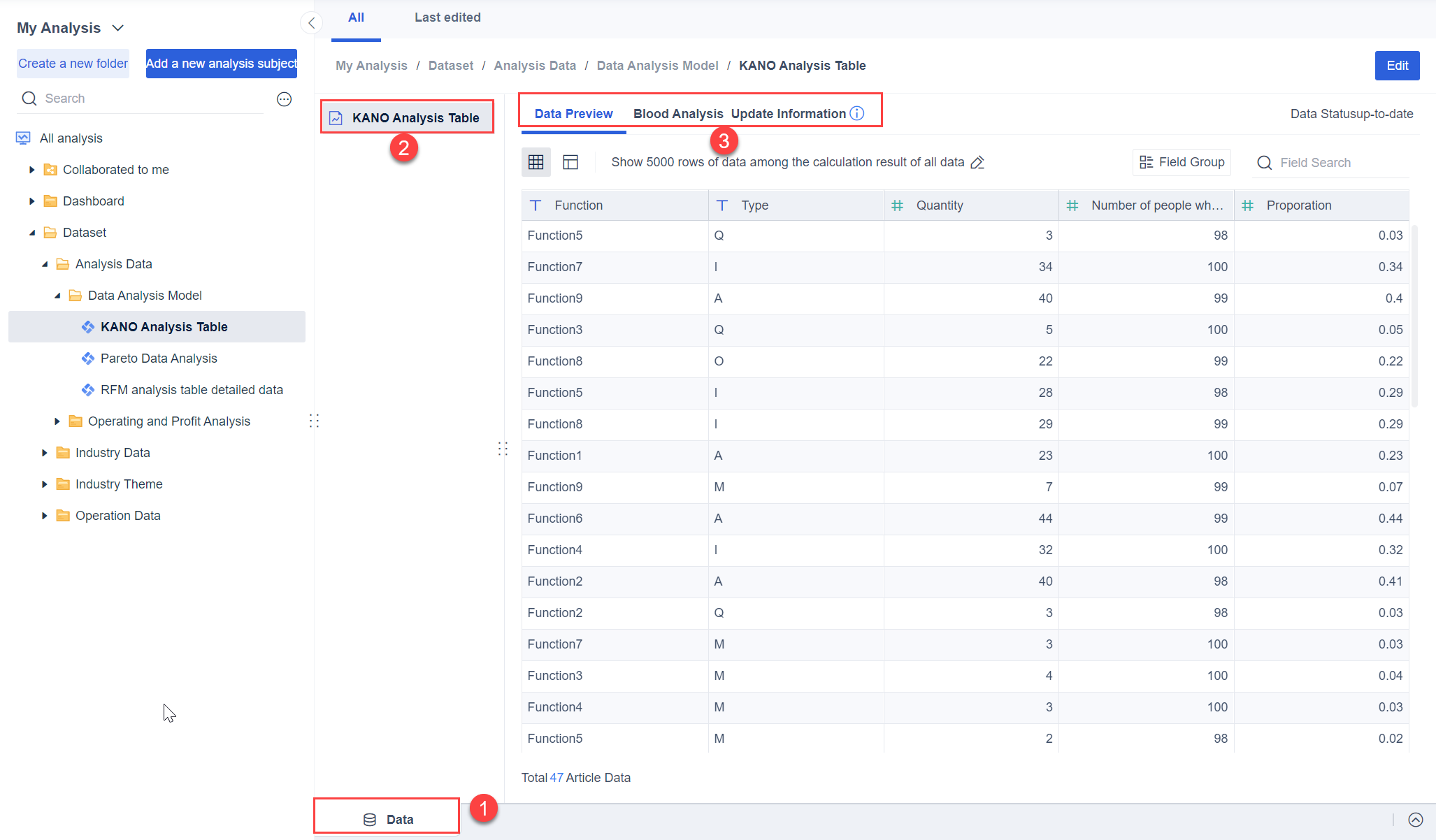This screenshot has width=1436, height=840.
Task: Click Pareto Data Analysis subject icon
Action: (88, 359)
